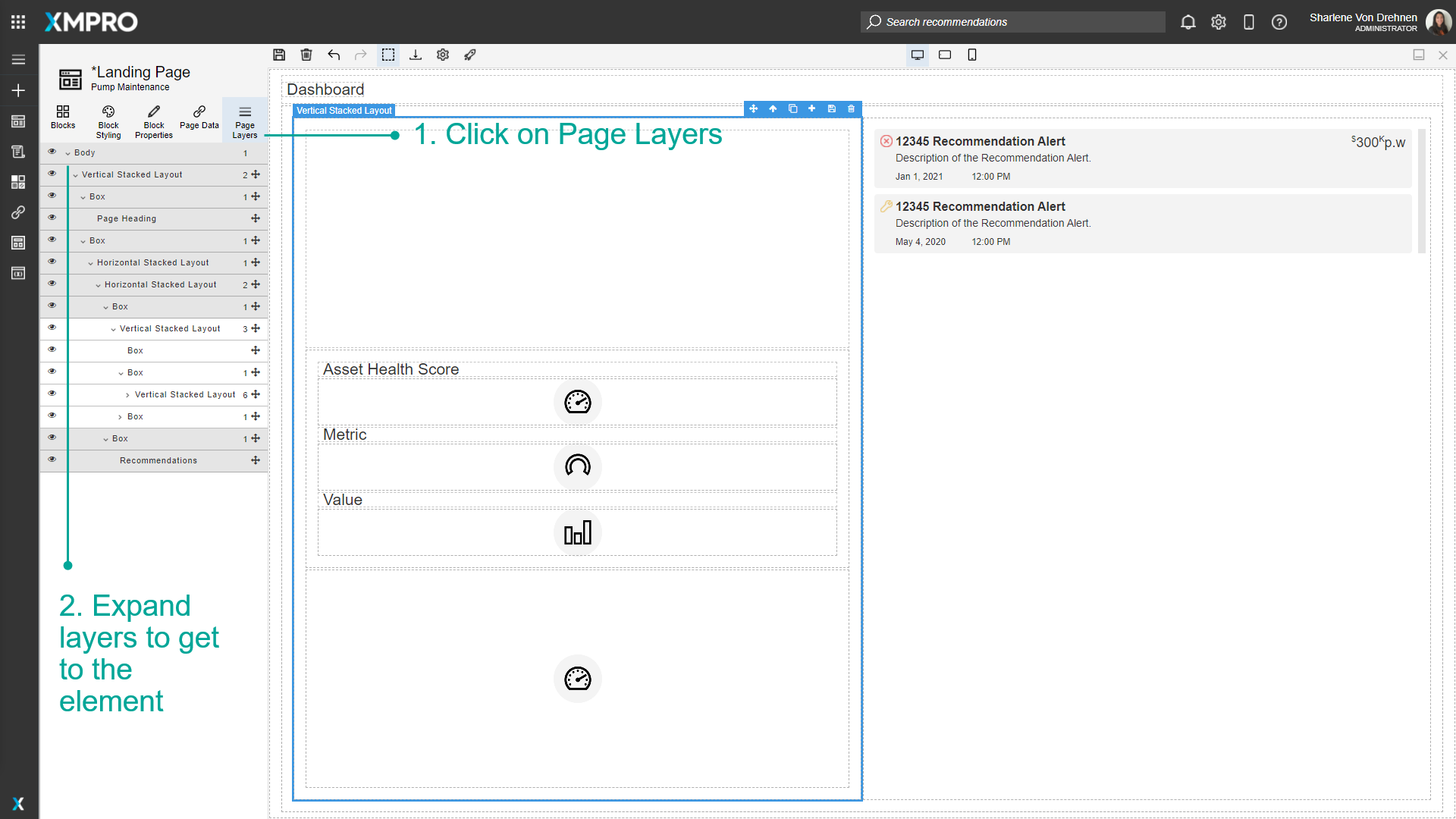This screenshot has width=1456, height=819.
Task: Toggle the Body layer's eye icon
Action: click(52, 151)
